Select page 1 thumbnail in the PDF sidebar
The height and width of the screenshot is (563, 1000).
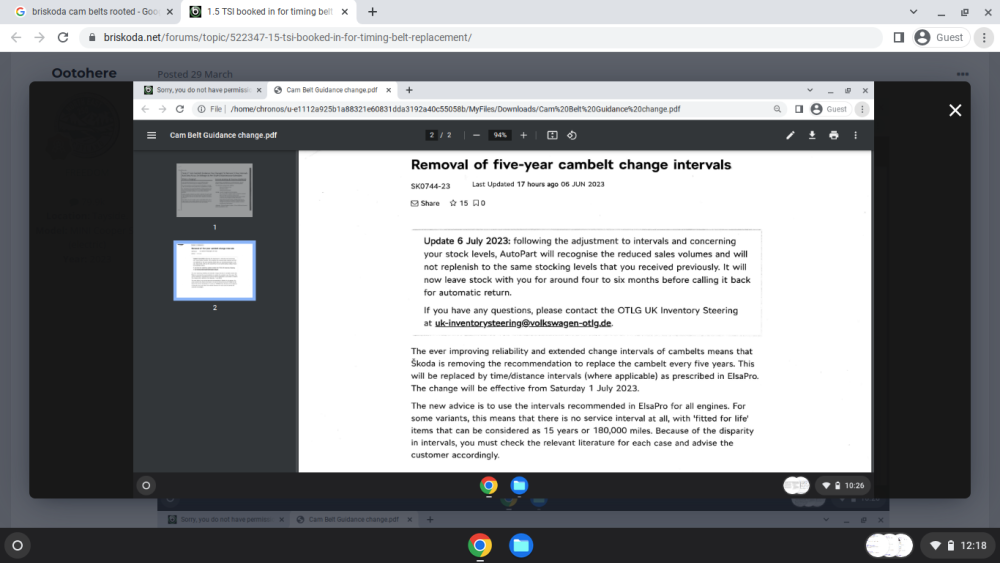coord(214,190)
